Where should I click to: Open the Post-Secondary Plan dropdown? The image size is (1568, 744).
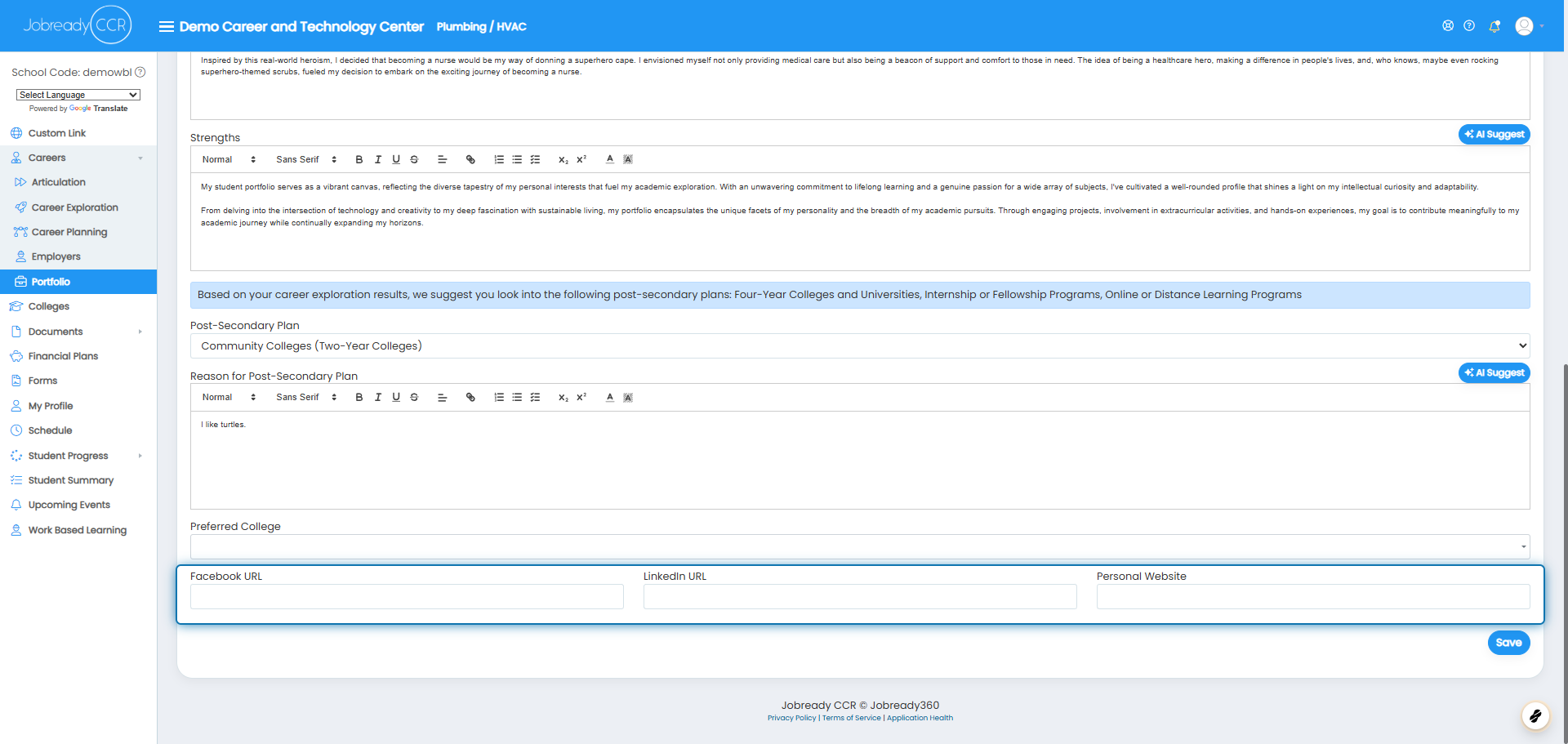point(860,345)
